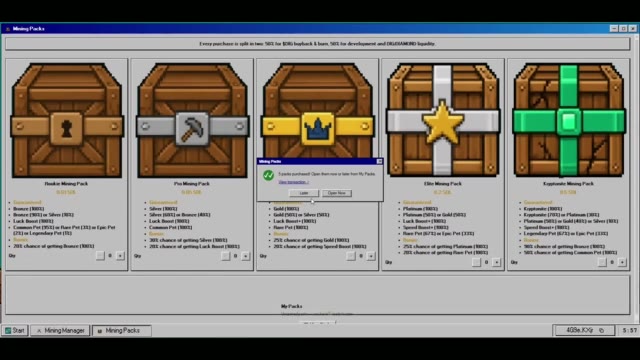Increase Kryptonite Mining Pack quantity
This screenshot has height=360, width=640.
(x=622, y=262)
